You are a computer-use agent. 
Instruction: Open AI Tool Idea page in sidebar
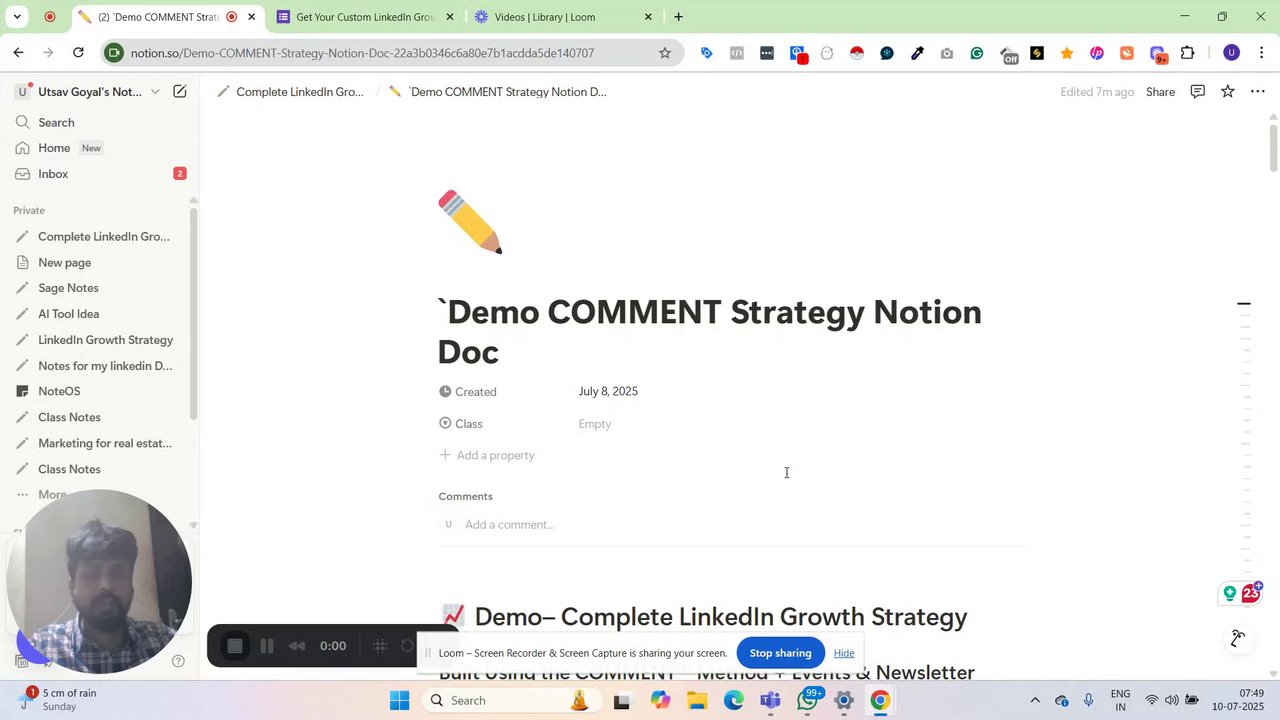pos(100,314)
